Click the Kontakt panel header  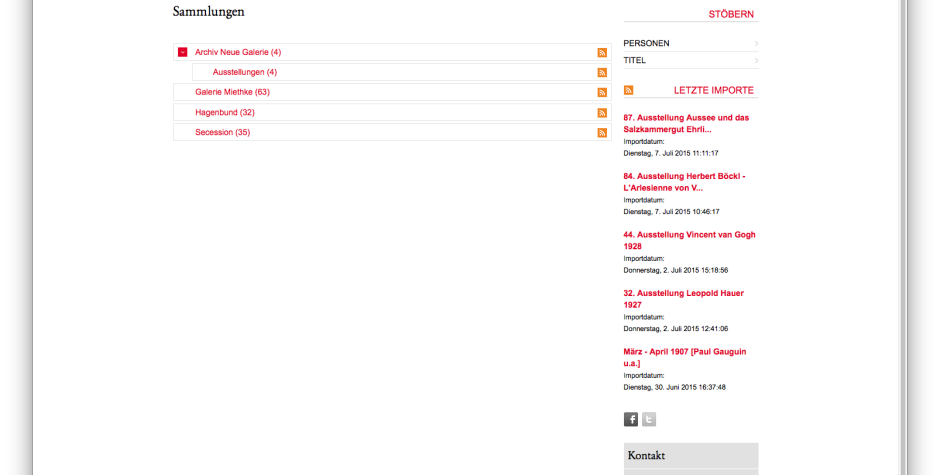pos(691,455)
